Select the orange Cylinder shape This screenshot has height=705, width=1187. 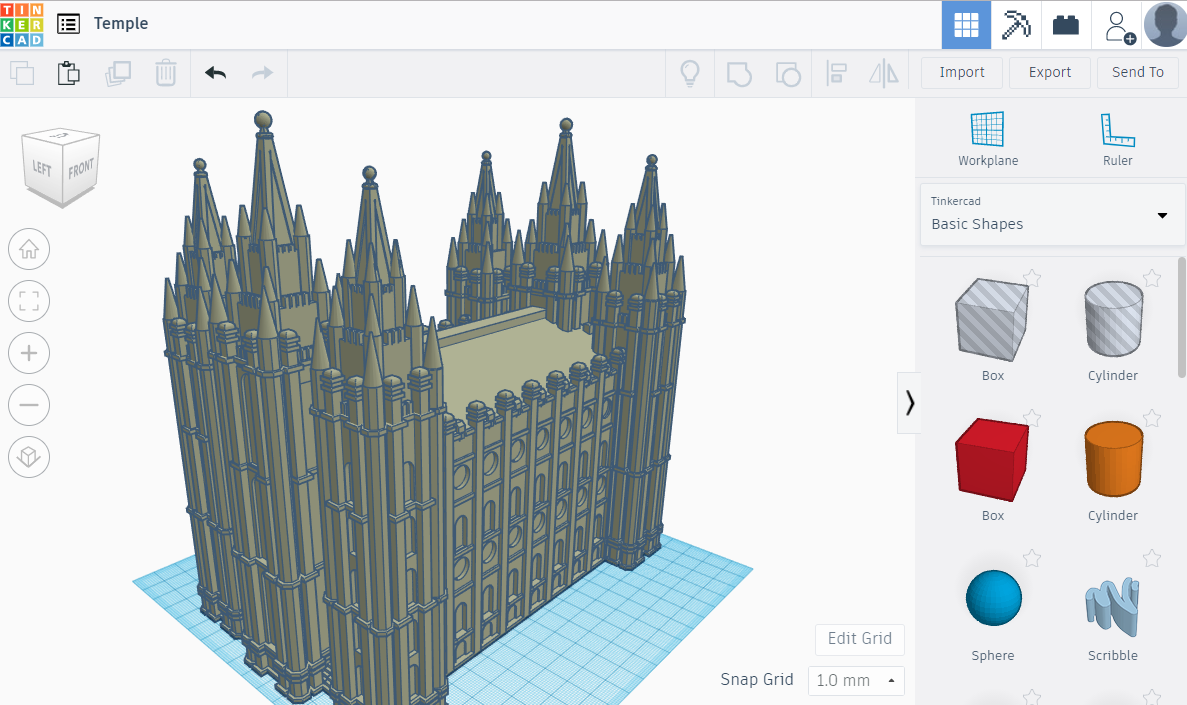click(1113, 460)
